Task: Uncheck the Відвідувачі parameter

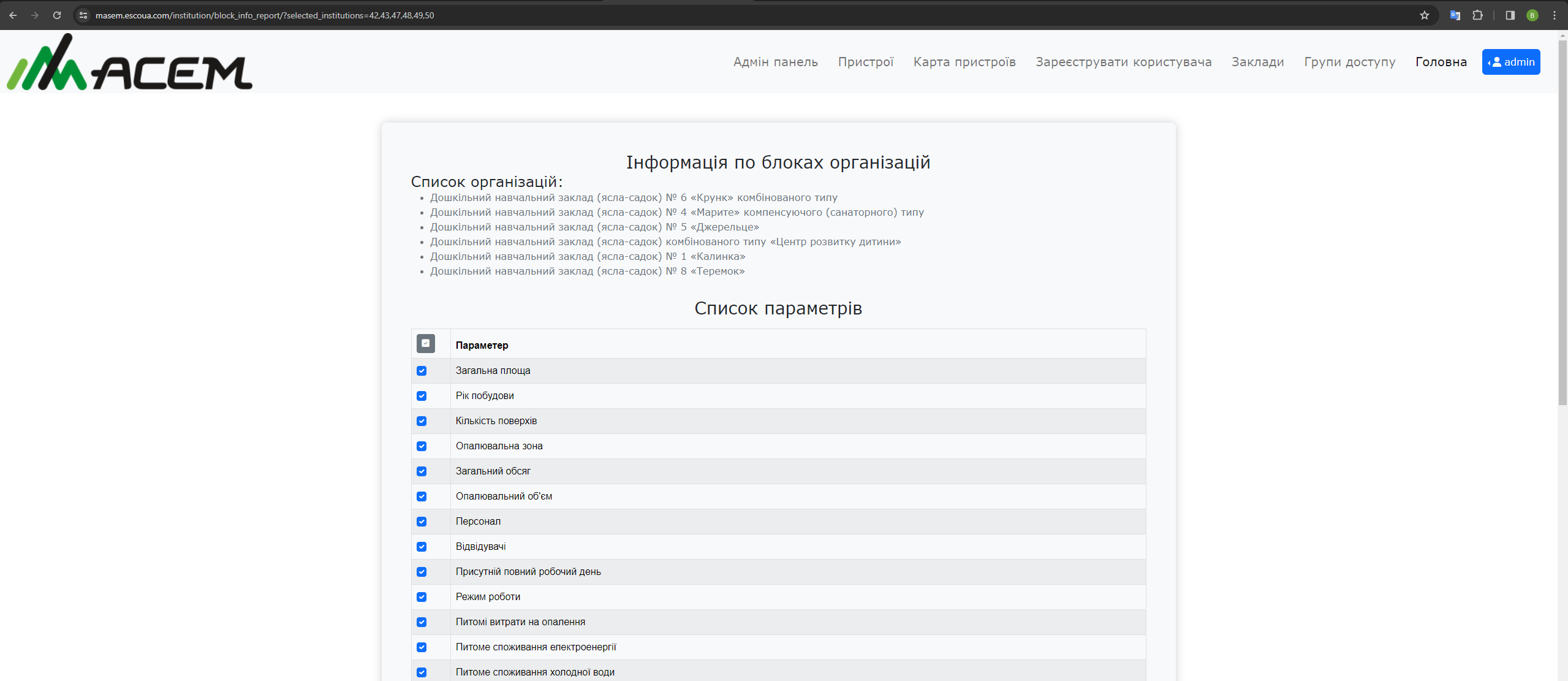Action: click(x=422, y=547)
